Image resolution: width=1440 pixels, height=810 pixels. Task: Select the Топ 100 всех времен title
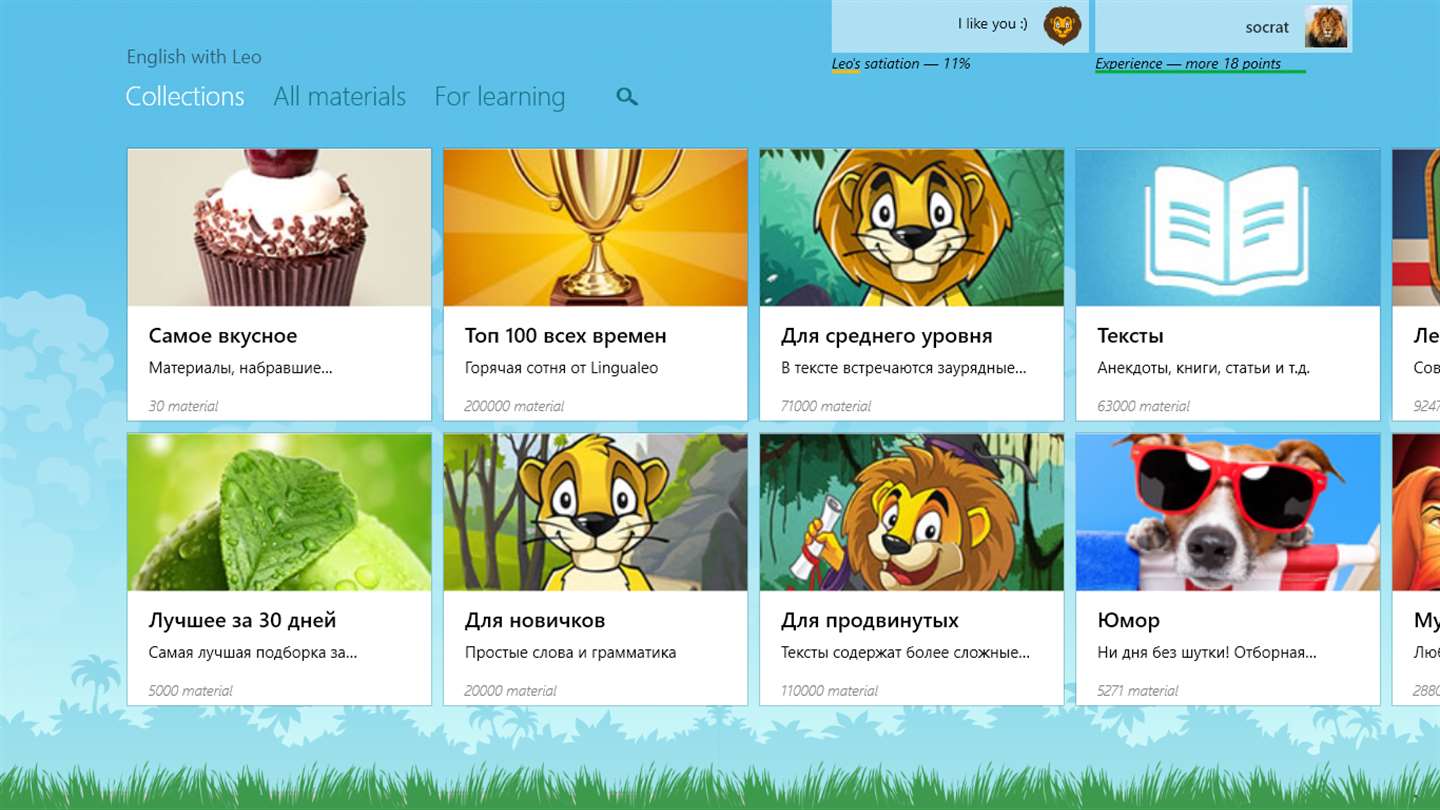[x=566, y=336]
